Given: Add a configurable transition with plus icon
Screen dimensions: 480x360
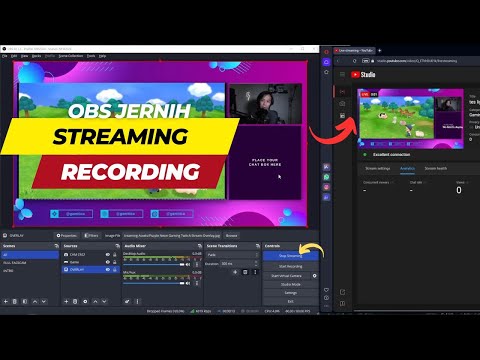Looking at the screenshot, I should [235, 272].
